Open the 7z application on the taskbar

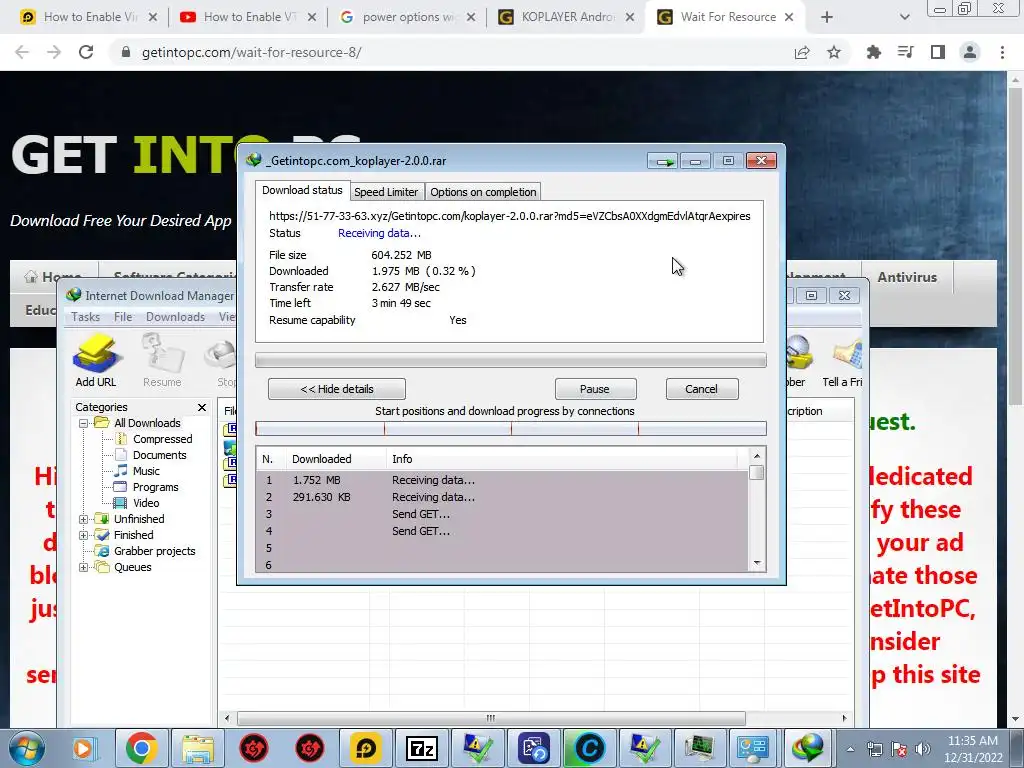click(x=421, y=748)
